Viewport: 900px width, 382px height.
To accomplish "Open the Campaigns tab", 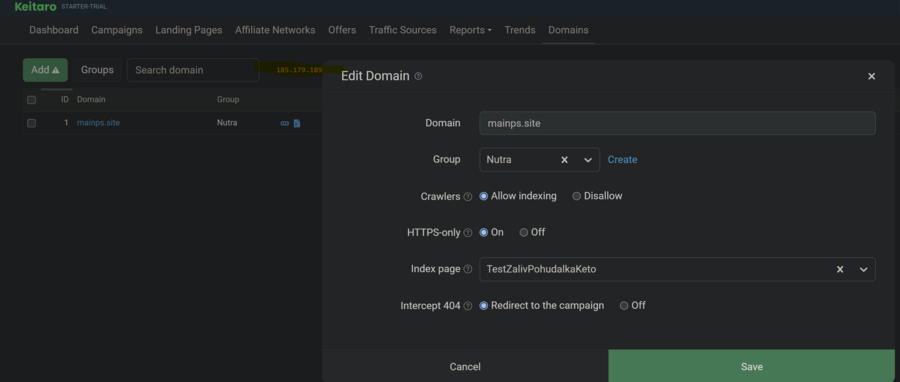I will [117, 30].
